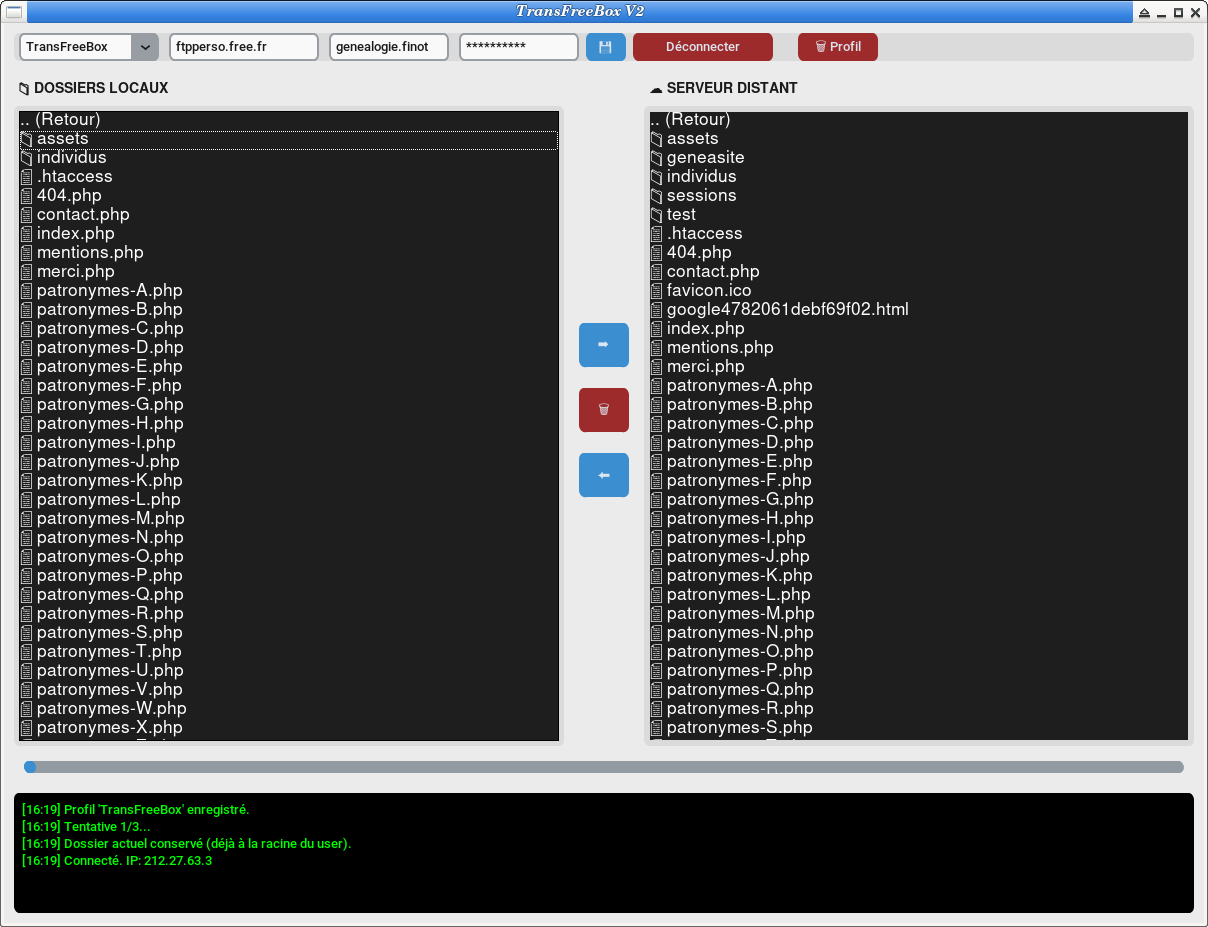
Task: Select local patronymes-J.php file
Action: 289,462
